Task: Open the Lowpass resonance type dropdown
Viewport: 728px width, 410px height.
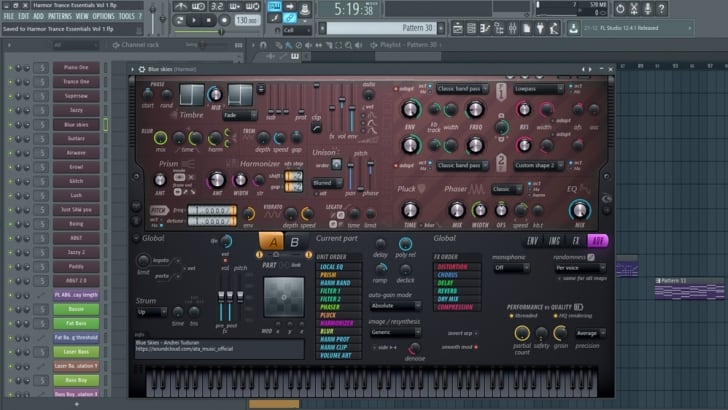Action: click(x=539, y=89)
